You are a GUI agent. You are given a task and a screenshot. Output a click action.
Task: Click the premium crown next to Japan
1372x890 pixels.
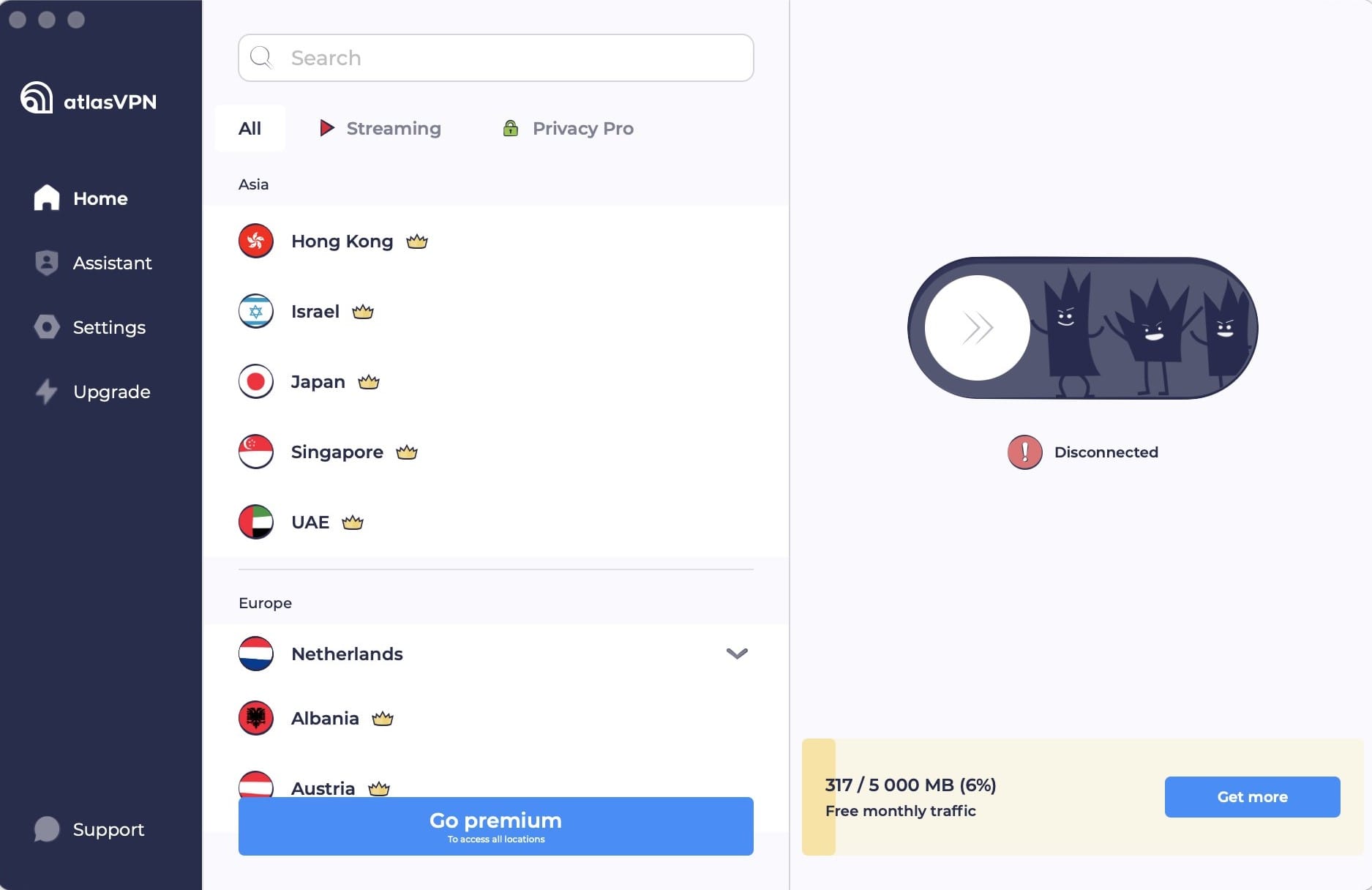pos(369,382)
